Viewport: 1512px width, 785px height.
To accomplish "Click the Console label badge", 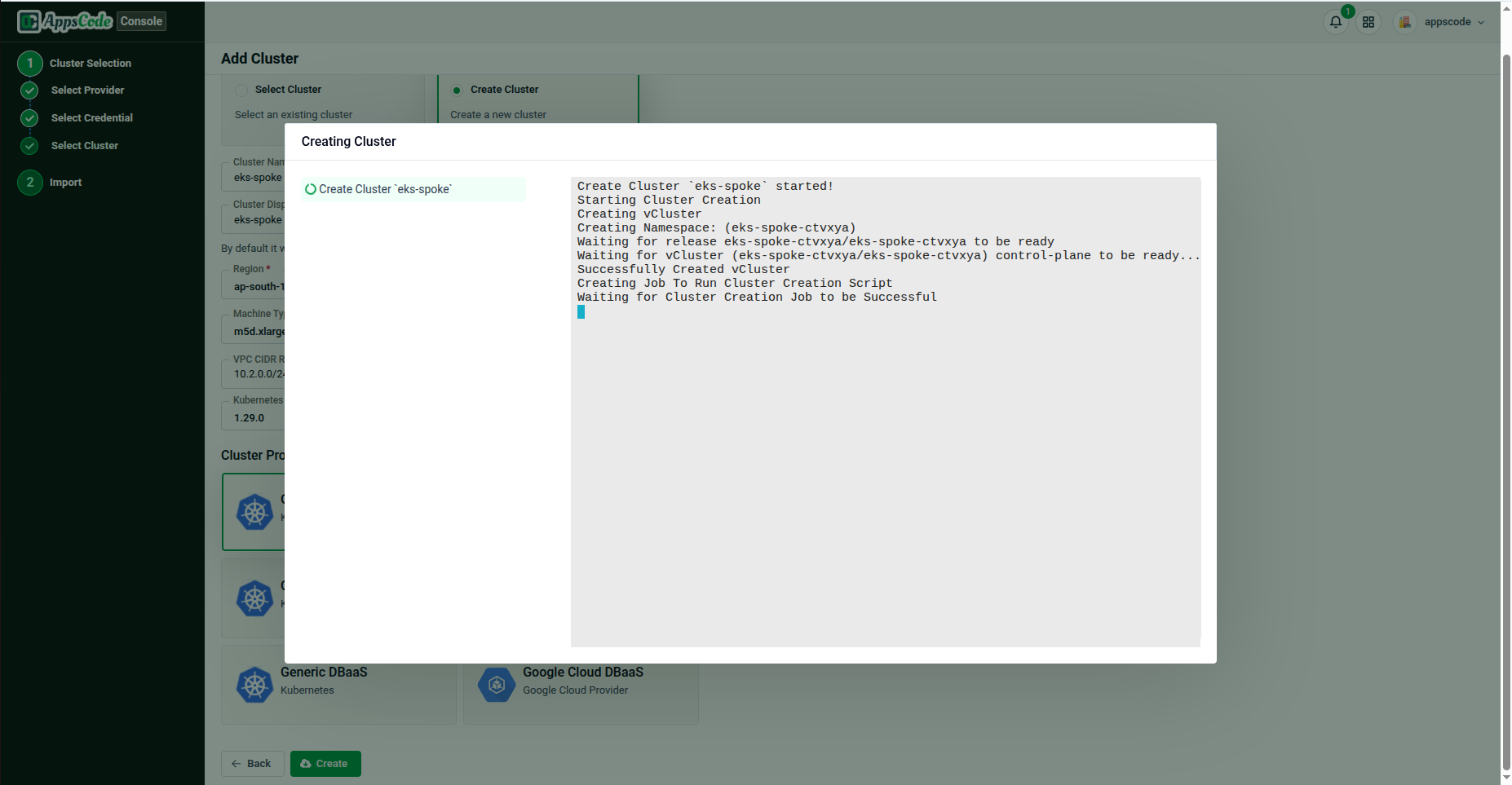I will click(x=142, y=21).
